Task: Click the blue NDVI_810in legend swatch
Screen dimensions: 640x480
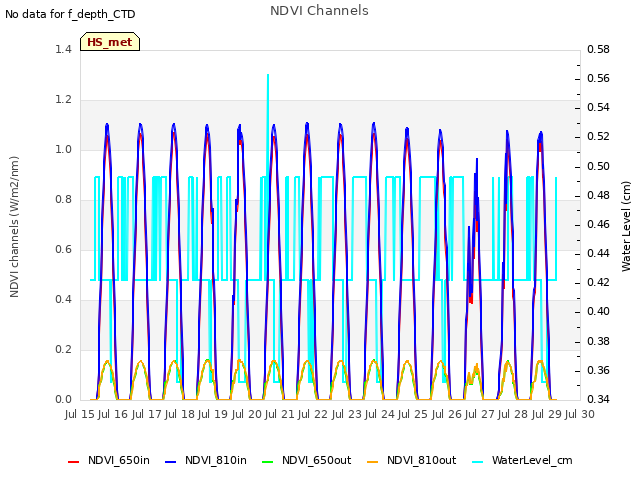Action: click(171, 462)
